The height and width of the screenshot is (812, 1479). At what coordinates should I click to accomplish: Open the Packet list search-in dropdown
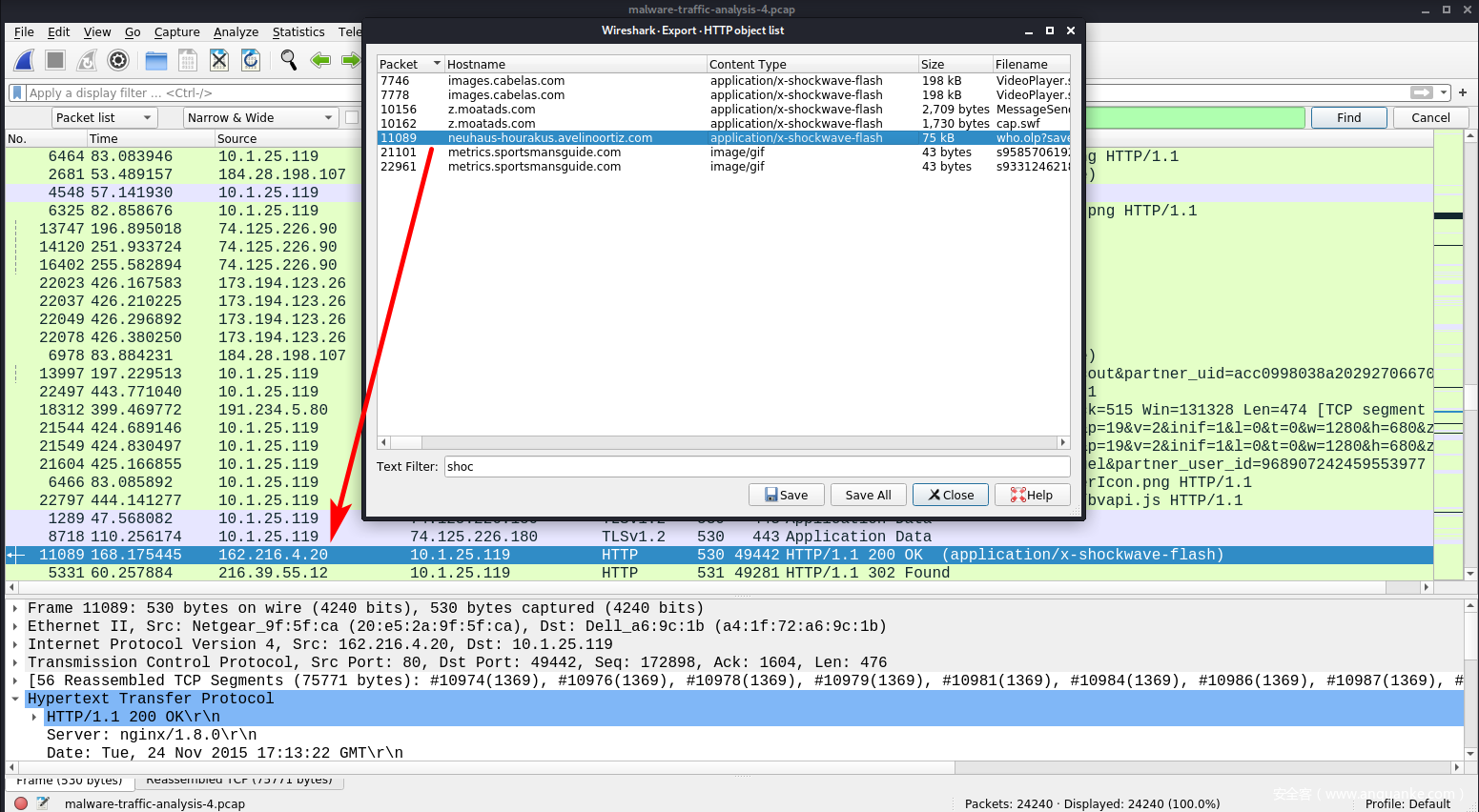pyautogui.click(x=104, y=117)
